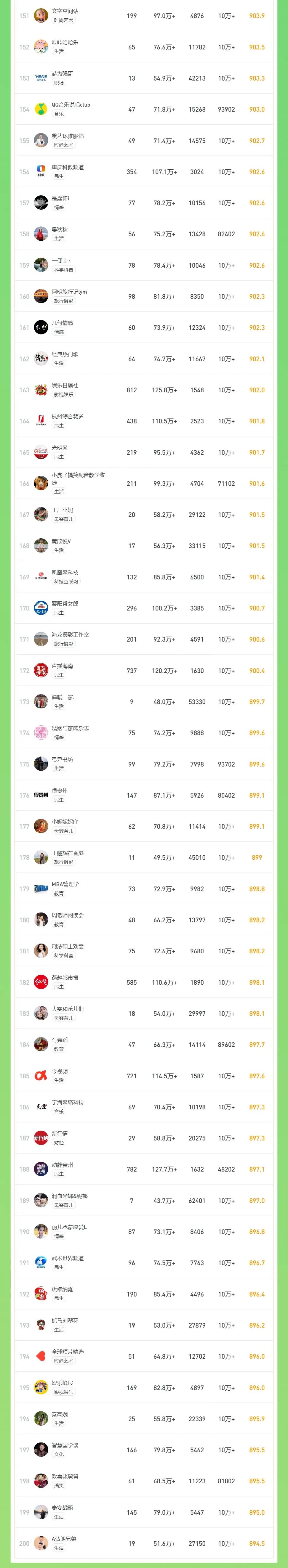Open the 文字空间站 account name
288x1568 pixels.
tap(65, 11)
